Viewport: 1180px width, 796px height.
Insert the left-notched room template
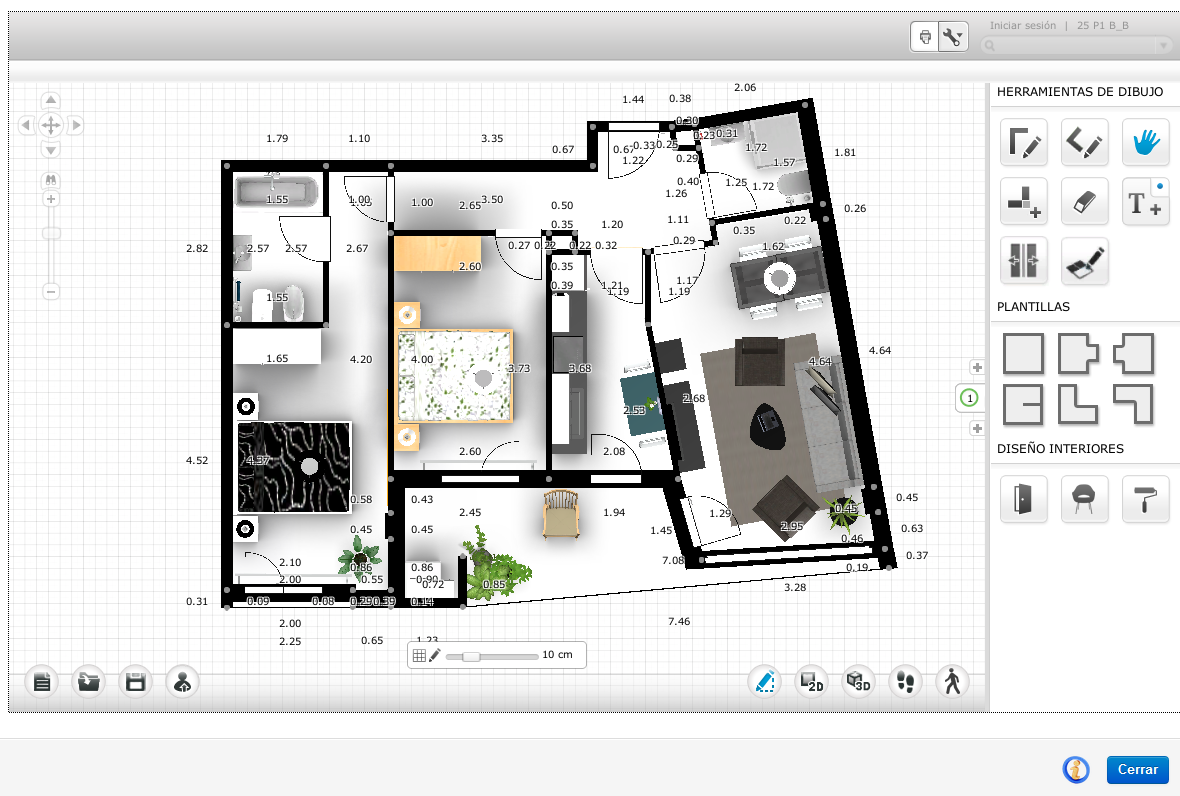[x=1133, y=354]
